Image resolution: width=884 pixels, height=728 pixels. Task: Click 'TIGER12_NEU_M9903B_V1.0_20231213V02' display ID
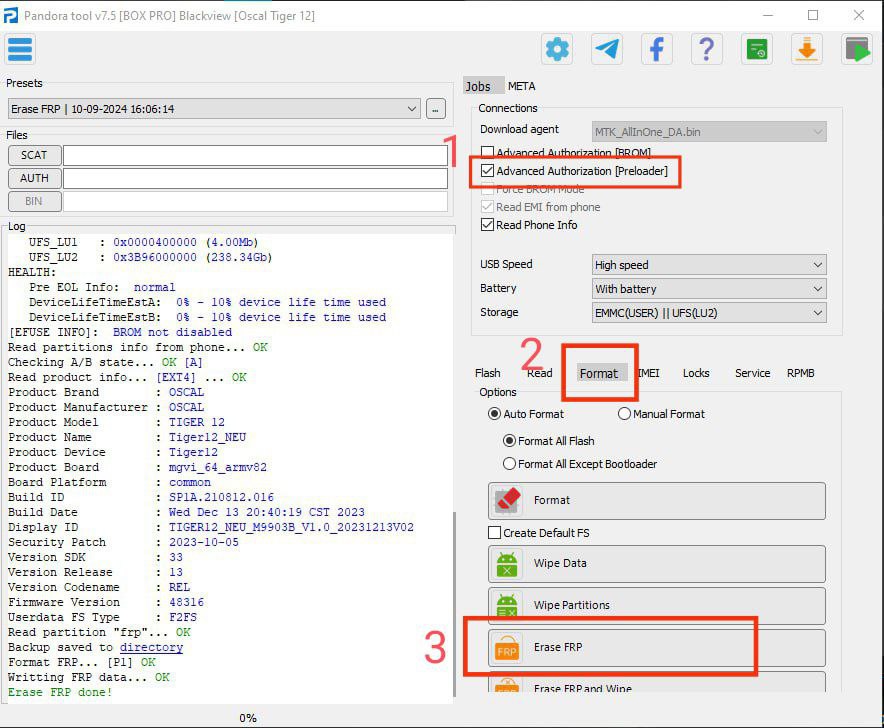pyautogui.click(x=291, y=527)
